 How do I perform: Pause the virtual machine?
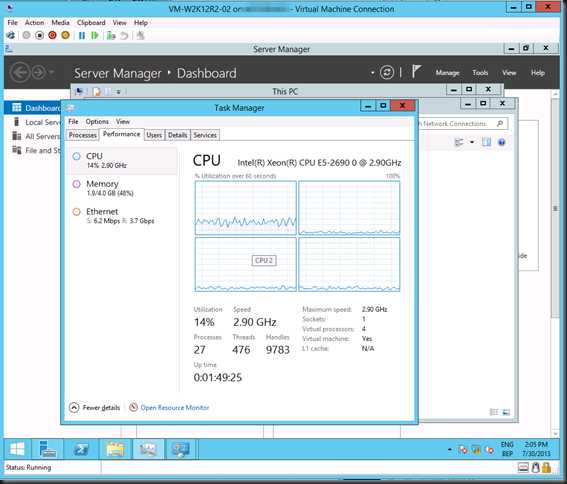[x=82, y=35]
